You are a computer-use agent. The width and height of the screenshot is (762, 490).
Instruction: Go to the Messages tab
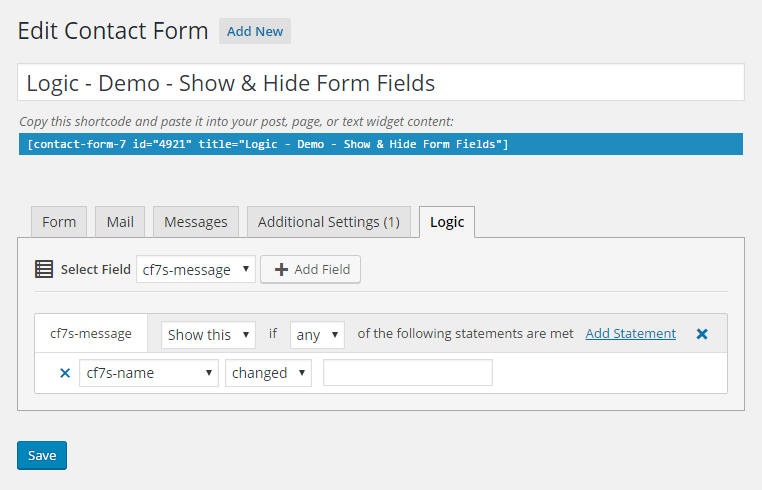pyautogui.click(x=196, y=222)
